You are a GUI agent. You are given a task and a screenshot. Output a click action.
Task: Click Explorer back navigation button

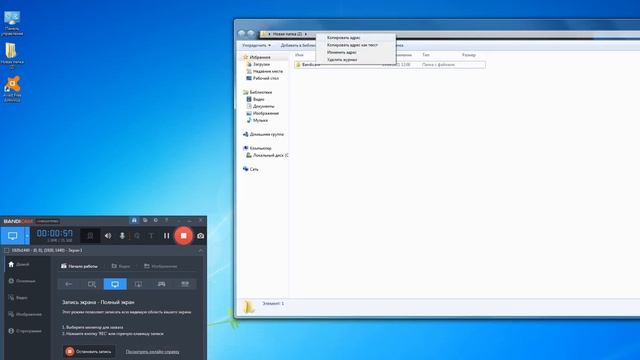point(242,34)
